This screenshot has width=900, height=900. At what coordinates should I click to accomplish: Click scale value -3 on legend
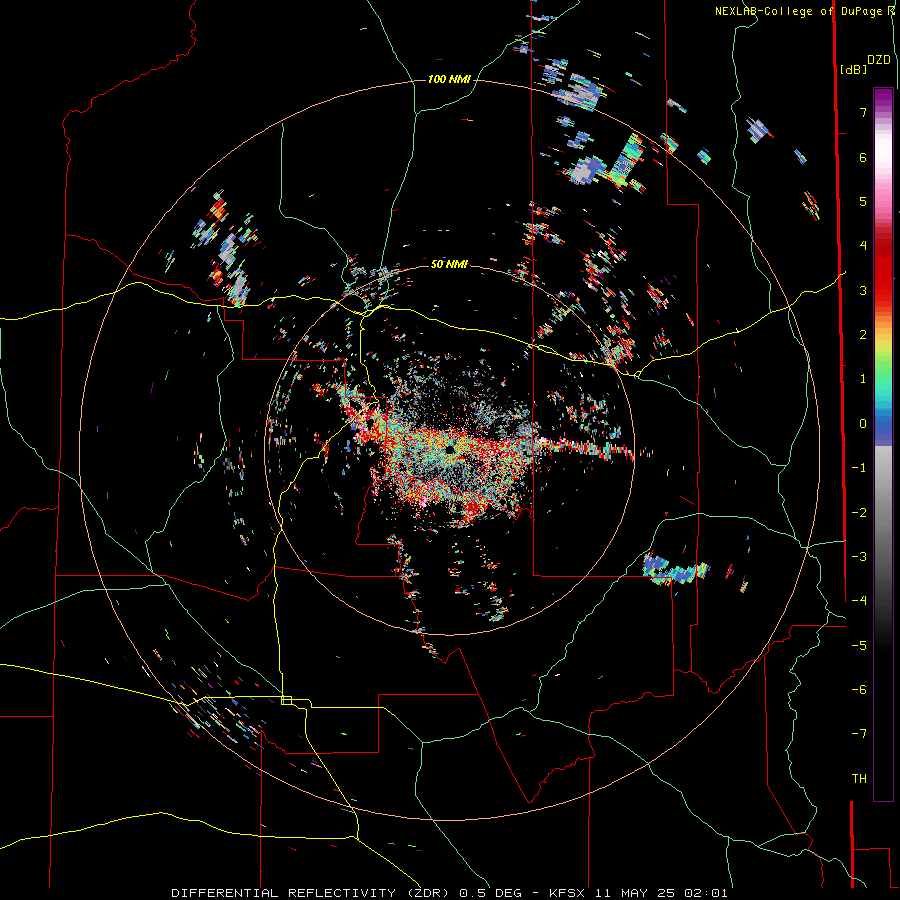coord(859,557)
